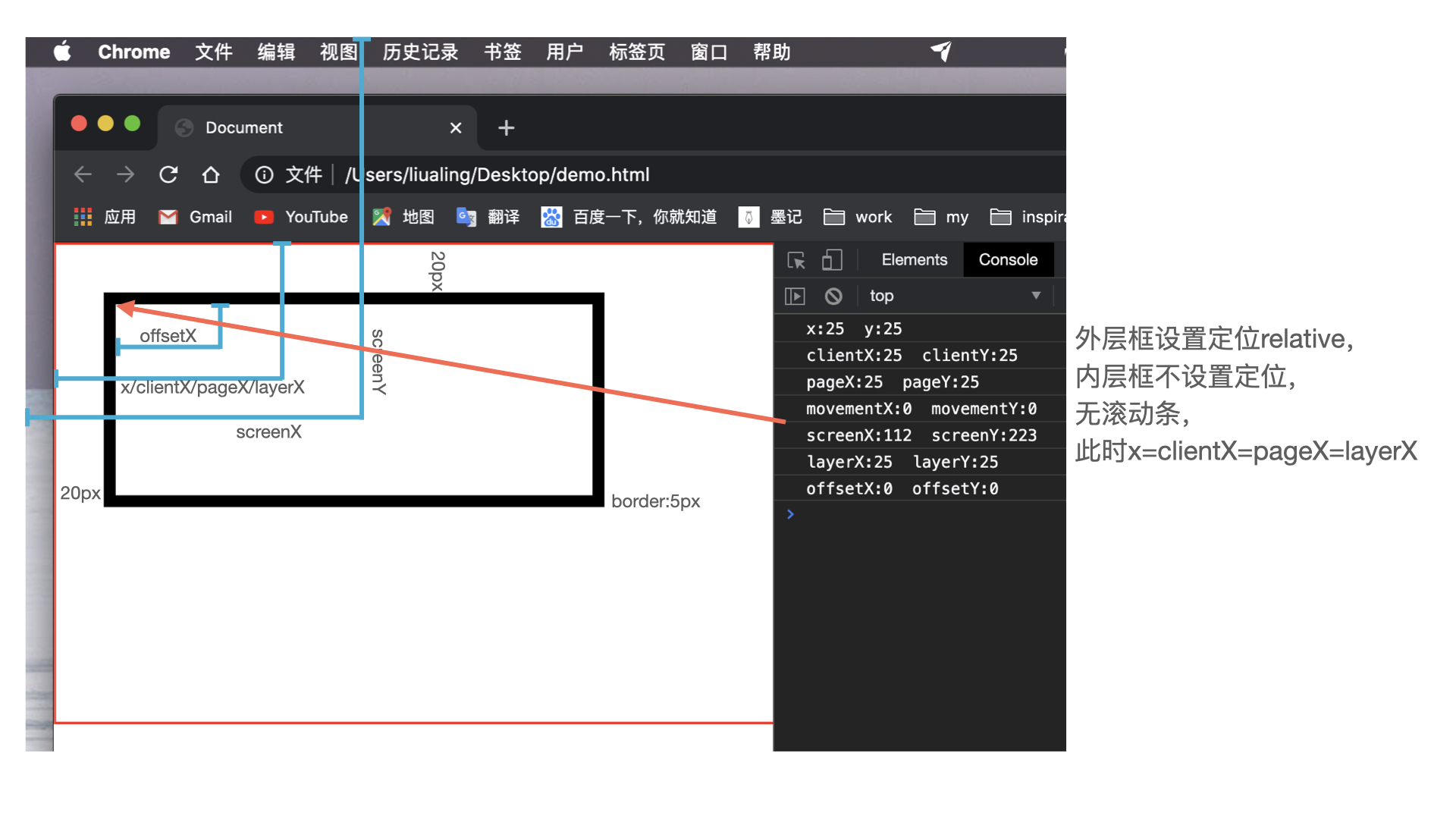Click the paper plane icon in menu bar
Viewport: 1456px width, 819px height.
[x=940, y=52]
